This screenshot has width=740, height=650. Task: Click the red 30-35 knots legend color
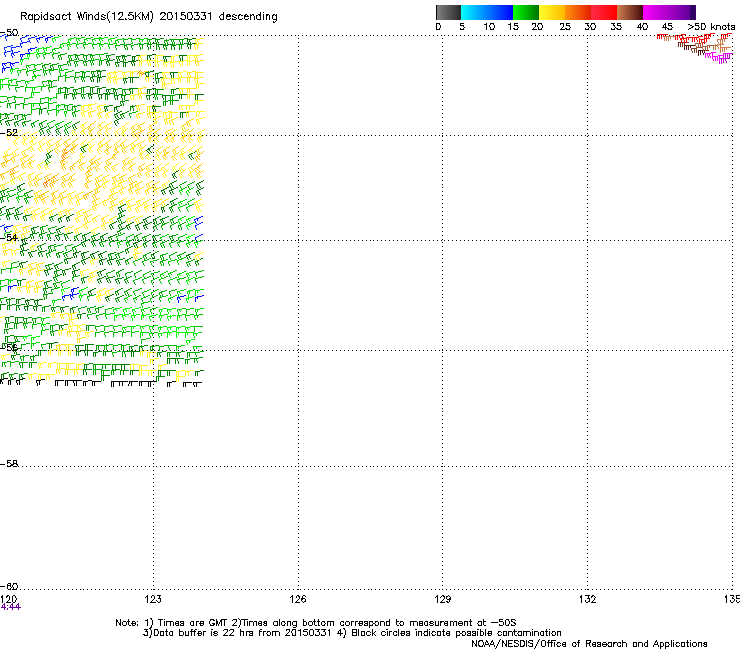[x=604, y=12]
